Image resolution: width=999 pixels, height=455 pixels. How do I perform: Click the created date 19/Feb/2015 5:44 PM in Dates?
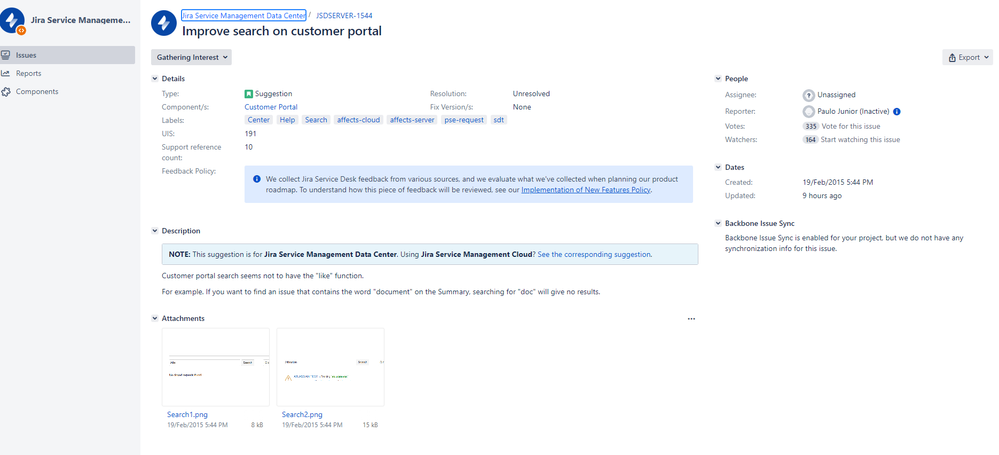point(838,182)
